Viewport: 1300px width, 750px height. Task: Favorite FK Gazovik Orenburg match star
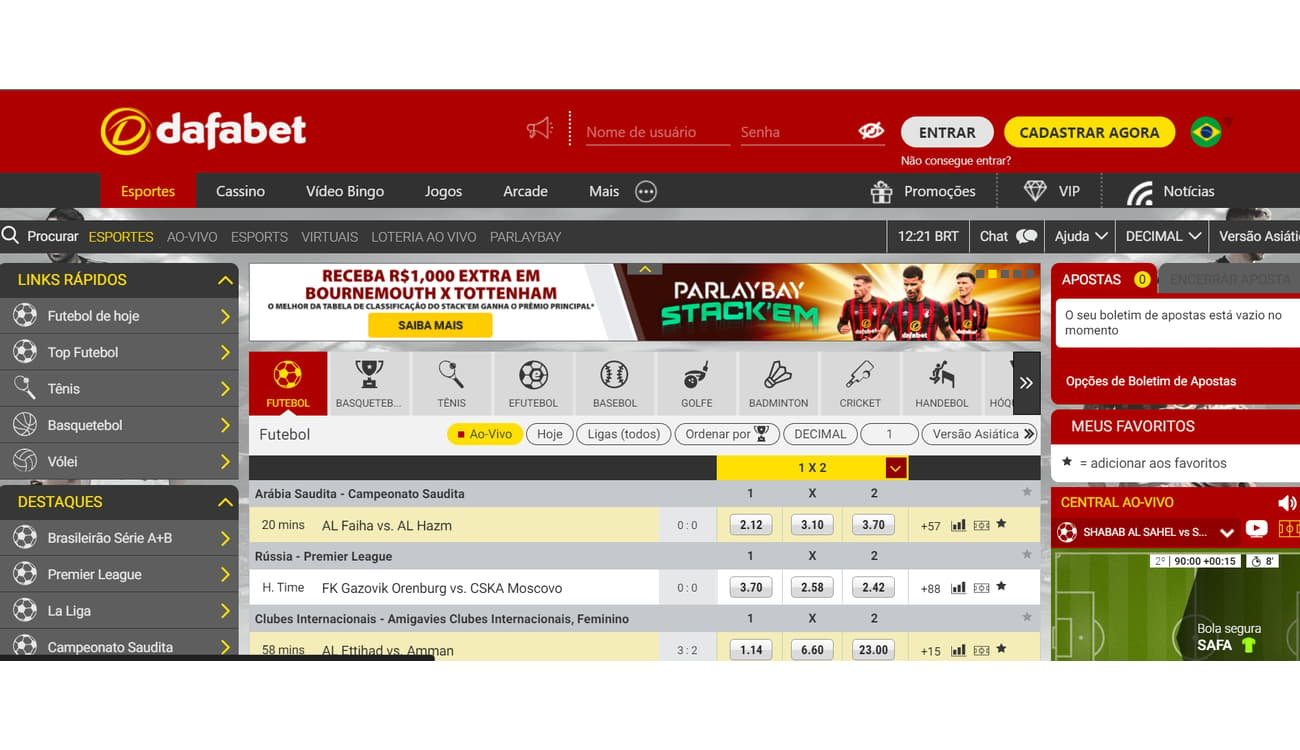pos(1001,587)
